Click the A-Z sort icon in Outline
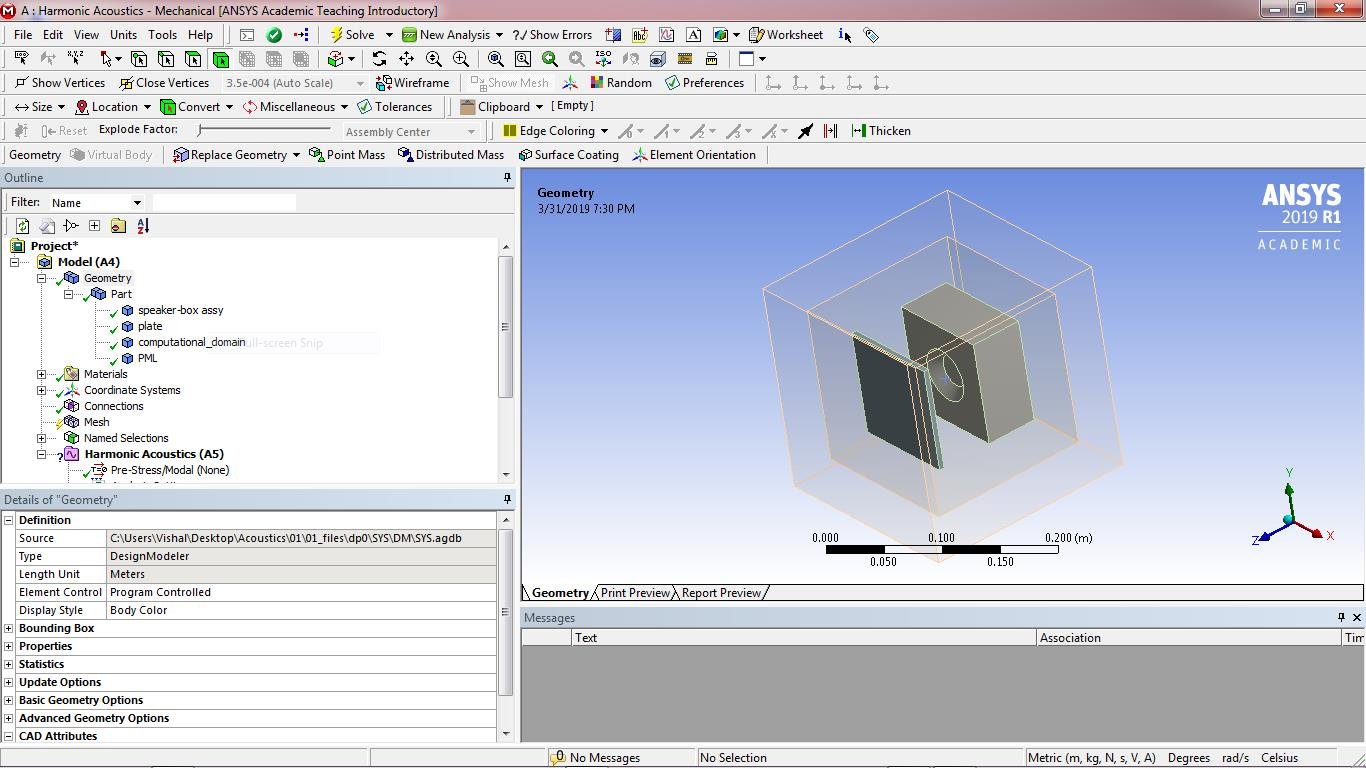The width and height of the screenshot is (1366, 768). [142, 226]
